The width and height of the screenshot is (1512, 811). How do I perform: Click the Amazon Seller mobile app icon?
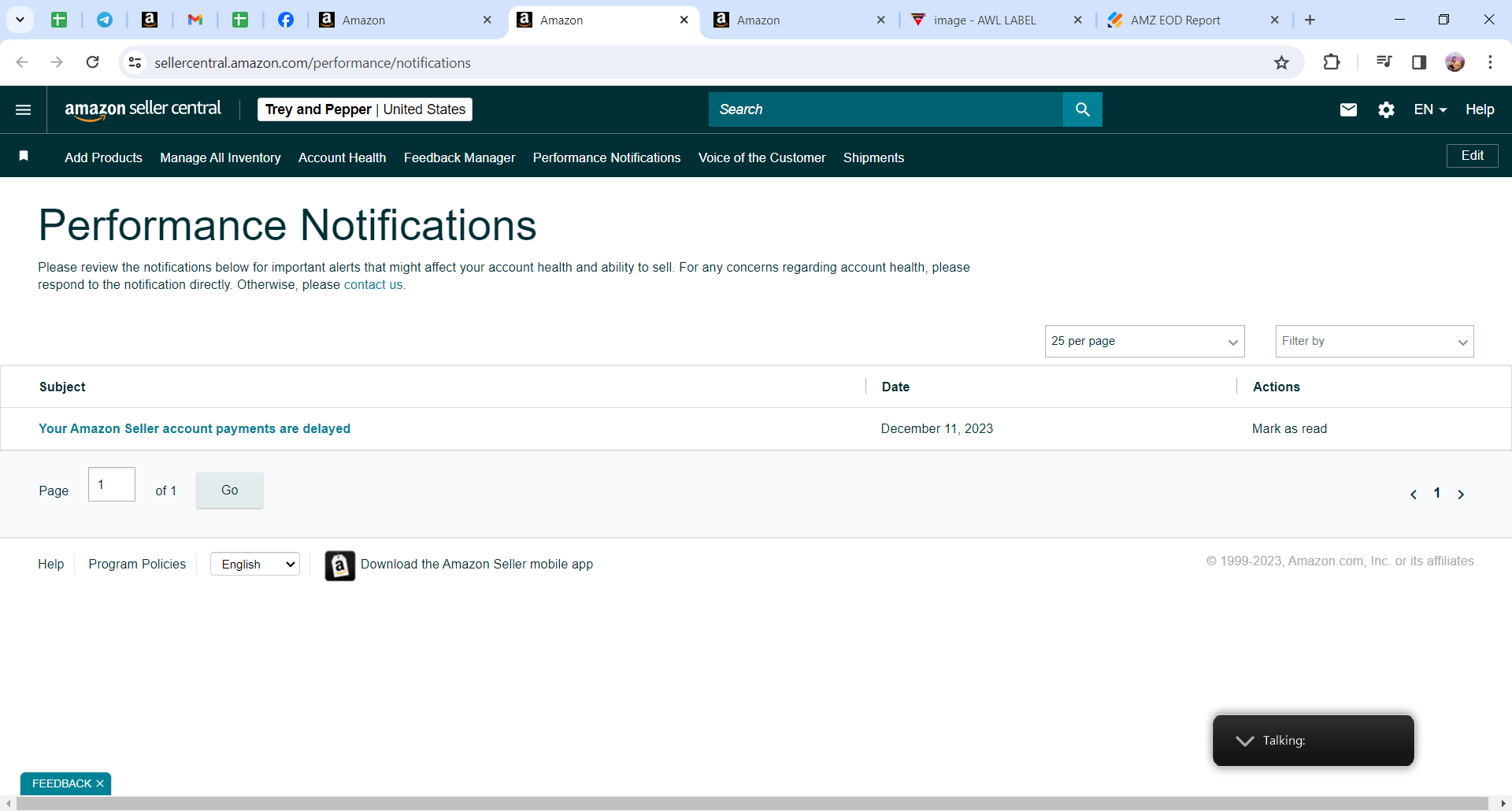[339, 565]
